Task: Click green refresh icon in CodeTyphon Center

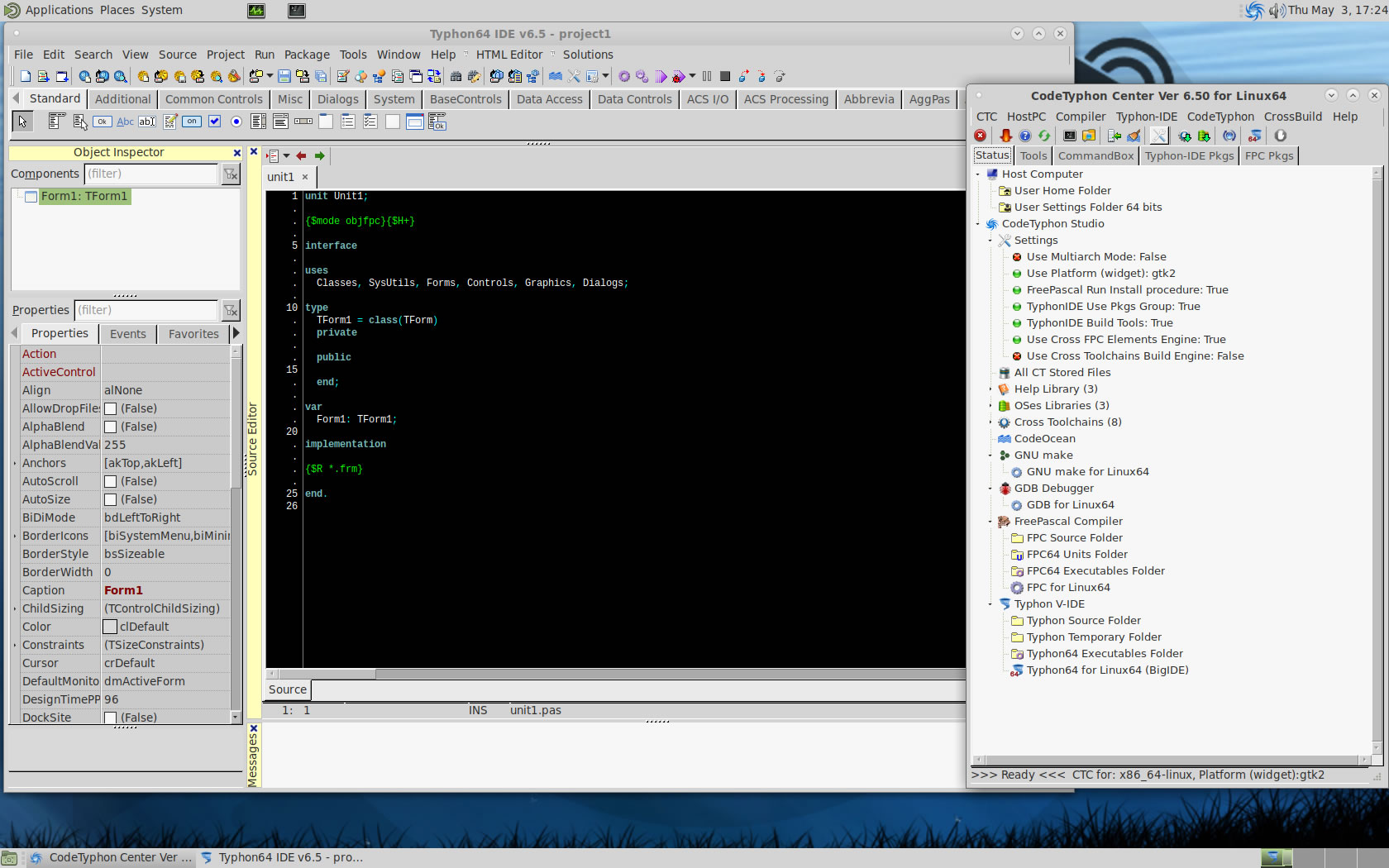Action: coord(1044,136)
